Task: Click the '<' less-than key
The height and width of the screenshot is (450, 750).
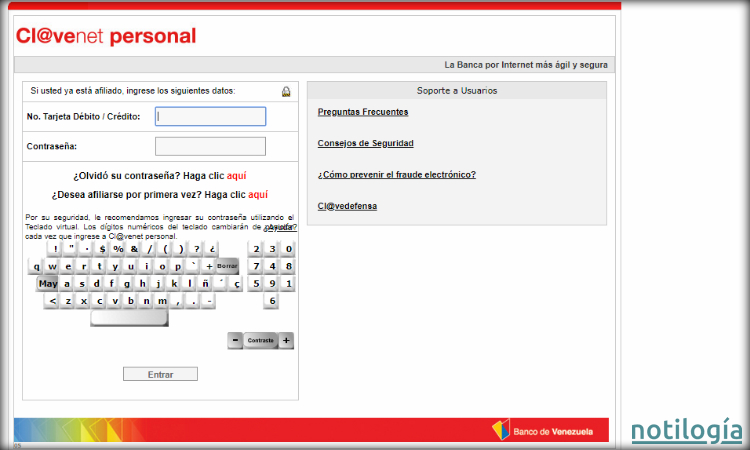Action: pos(52,301)
